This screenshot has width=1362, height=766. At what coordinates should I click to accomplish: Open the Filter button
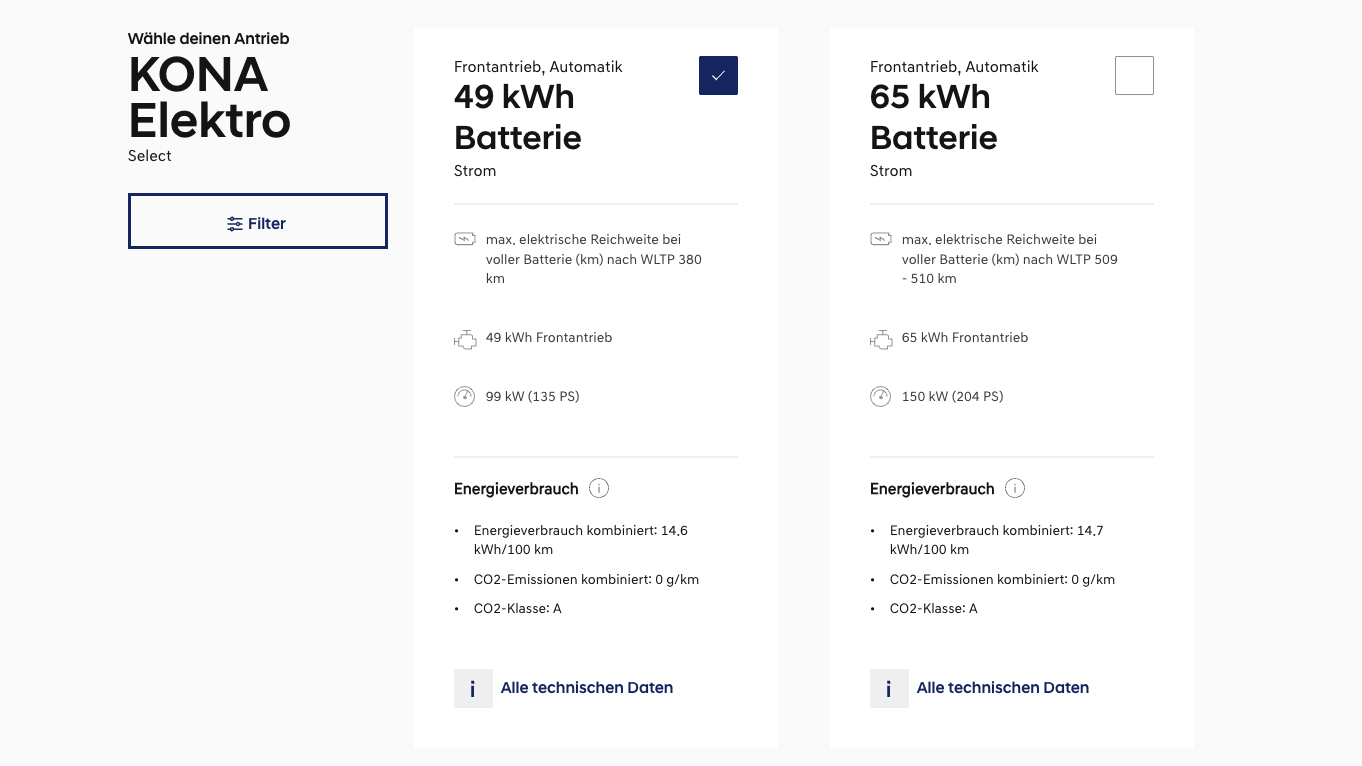pyautogui.click(x=257, y=221)
